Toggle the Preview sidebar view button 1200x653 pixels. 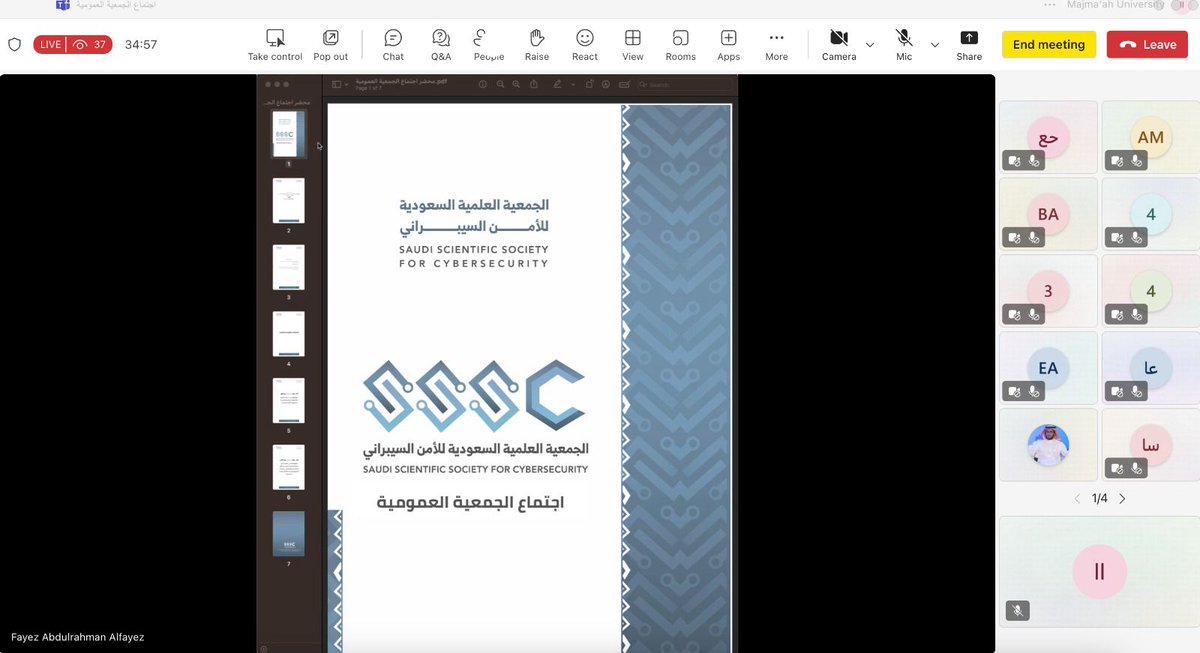336,85
